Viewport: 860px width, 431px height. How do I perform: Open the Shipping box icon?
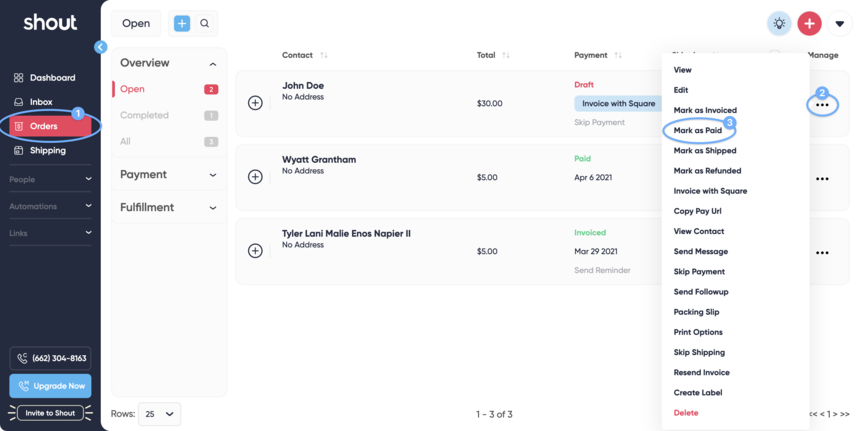point(18,150)
